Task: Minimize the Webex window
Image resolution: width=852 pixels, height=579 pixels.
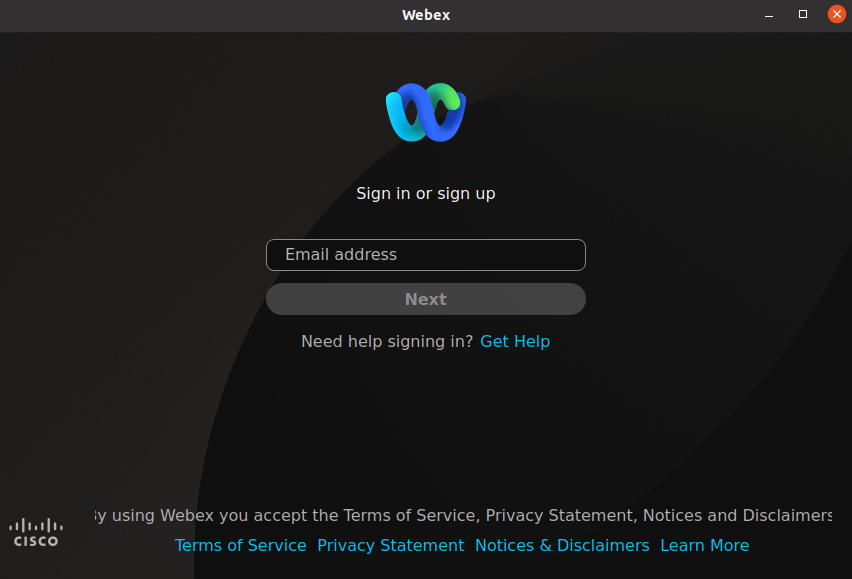Action: click(x=768, y=14)
